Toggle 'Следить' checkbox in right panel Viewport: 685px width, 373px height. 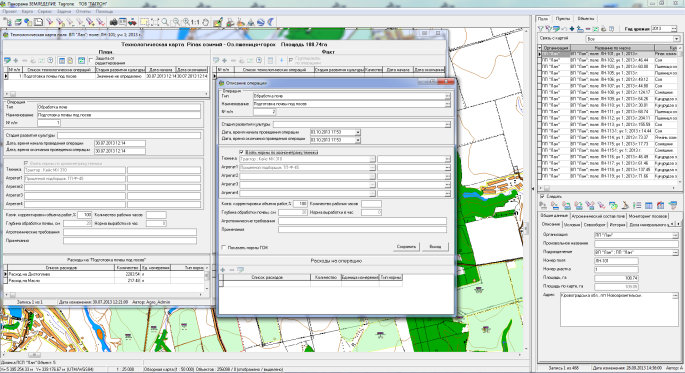542,197
